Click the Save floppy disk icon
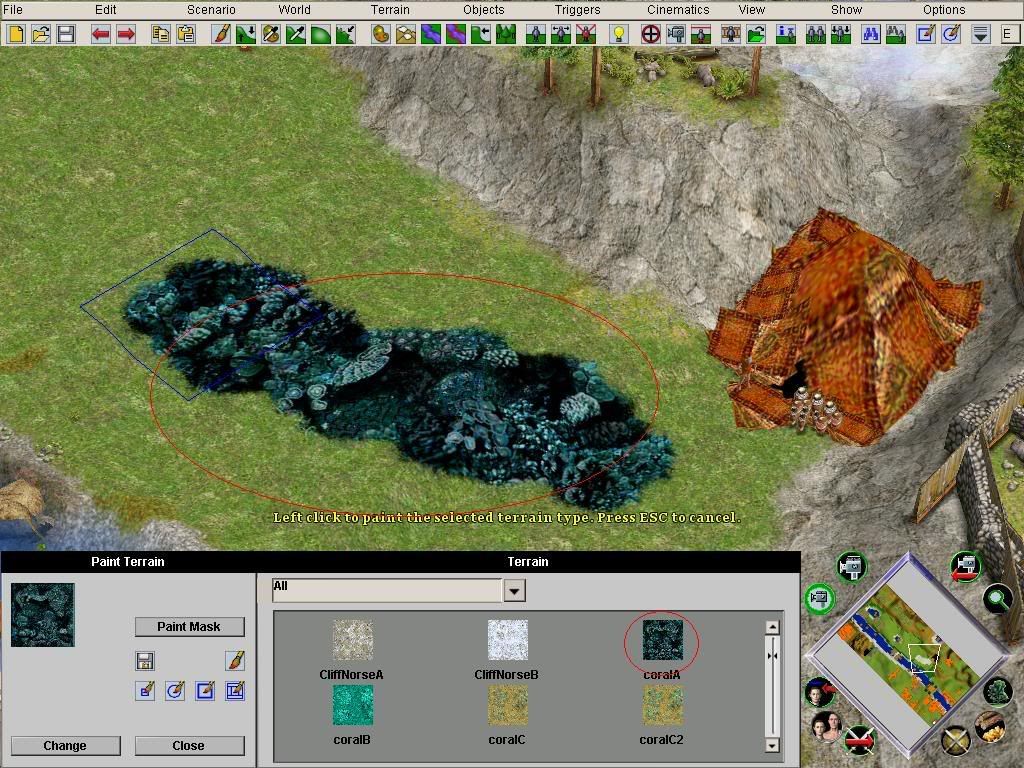This screenshot has width=1024, height=768. coord(66,34)
